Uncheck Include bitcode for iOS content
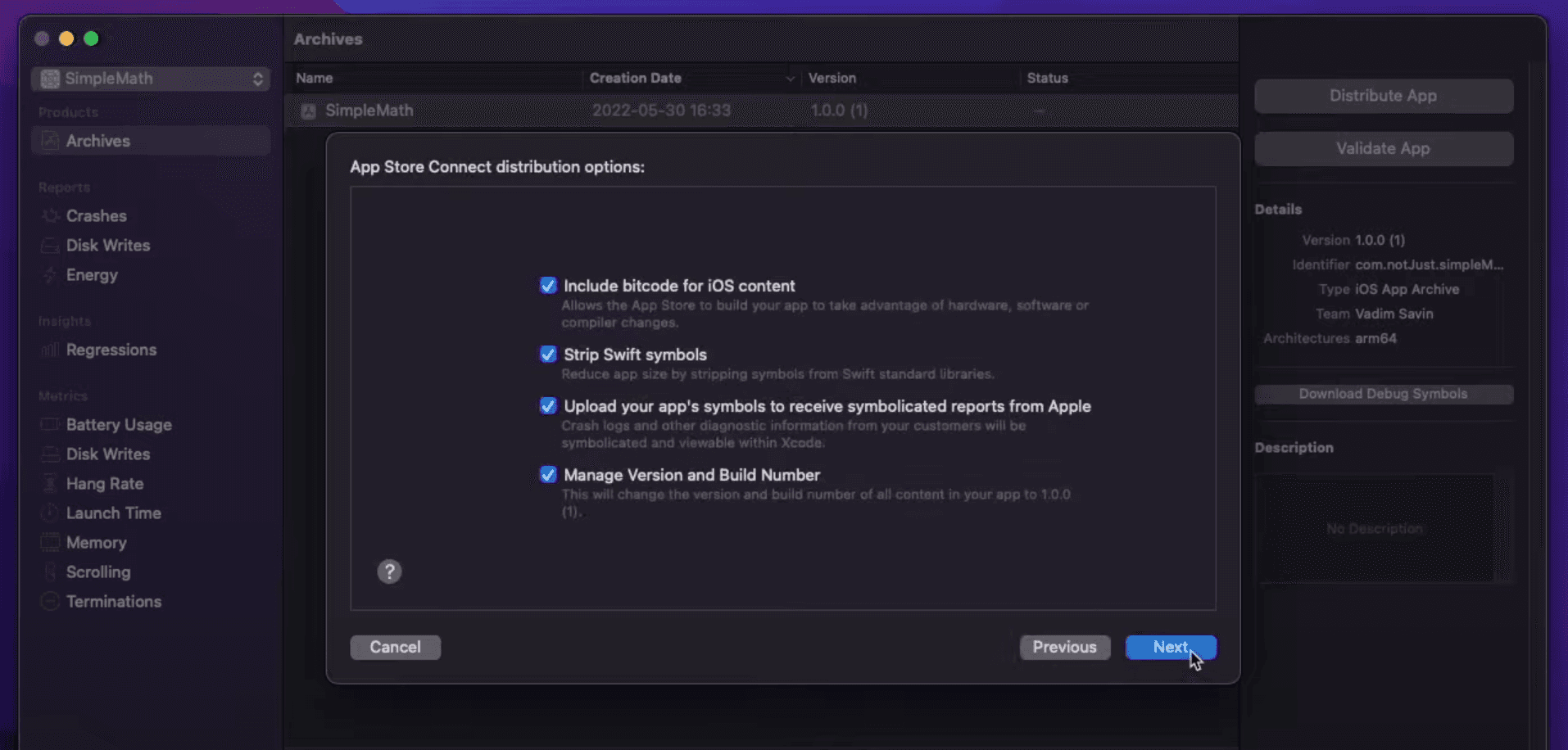The height and width of the screenshot is (750, 1568). pyautogui.click(x=548, y=286)
